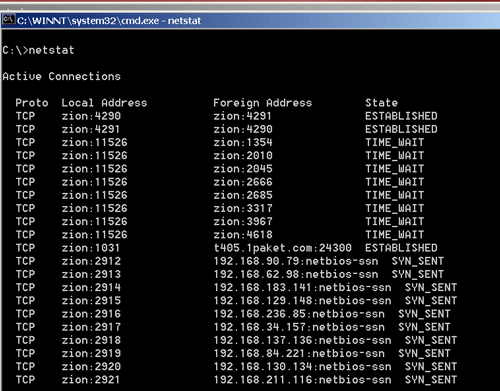Click foreign address '192.168.90.79:netbios-ssn'
The image size is (500, 391).
296,261
